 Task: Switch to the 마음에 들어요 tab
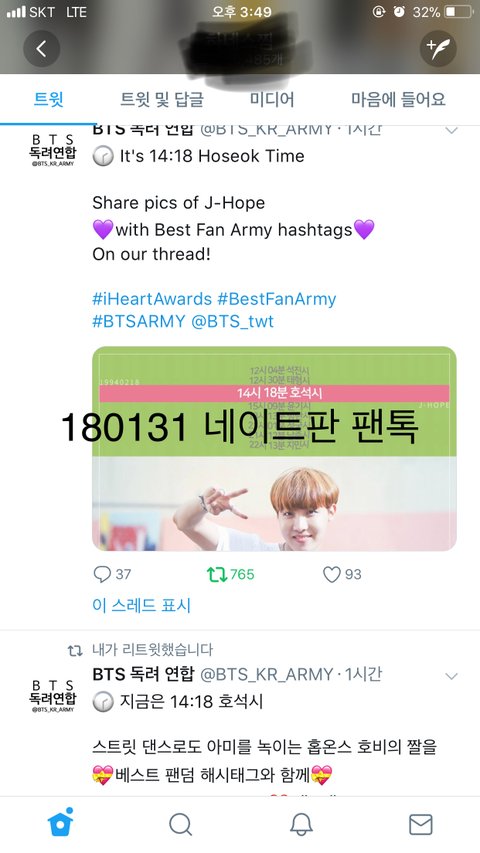398,100
